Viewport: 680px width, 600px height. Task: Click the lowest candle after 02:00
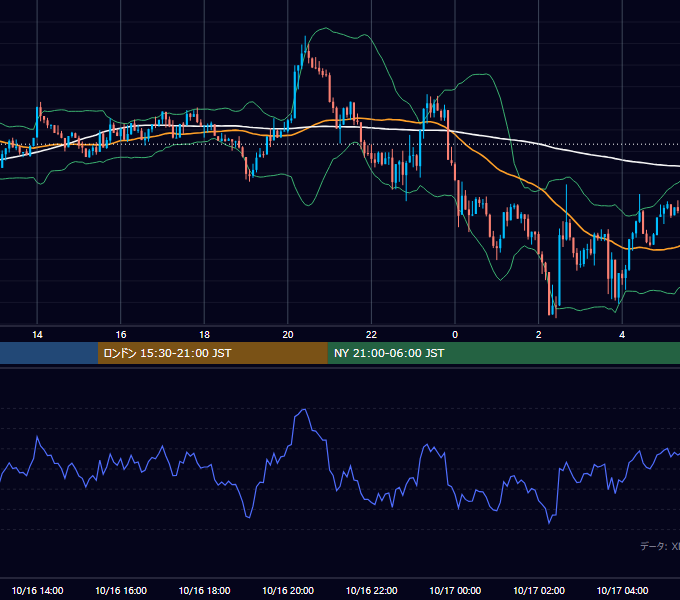(x=556, y=307)
